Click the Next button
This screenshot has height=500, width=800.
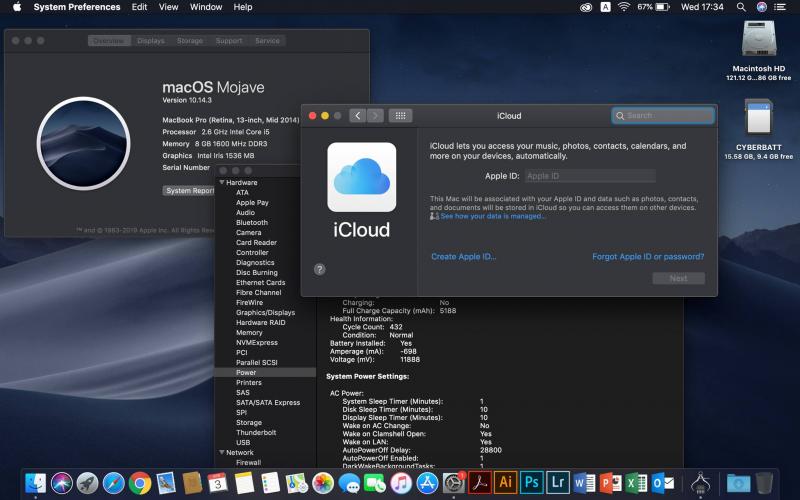coord(679,278)
